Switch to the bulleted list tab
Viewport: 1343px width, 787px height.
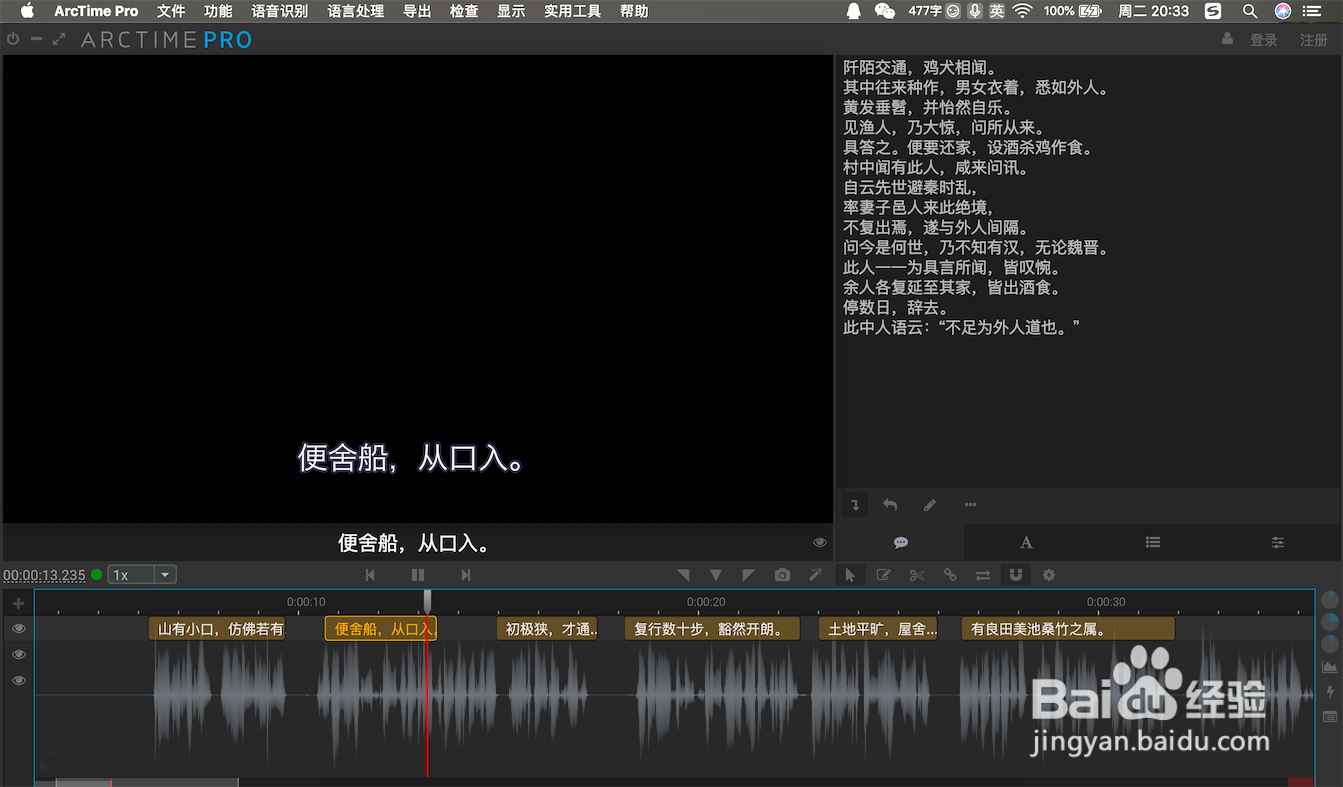click(1153, 542)
